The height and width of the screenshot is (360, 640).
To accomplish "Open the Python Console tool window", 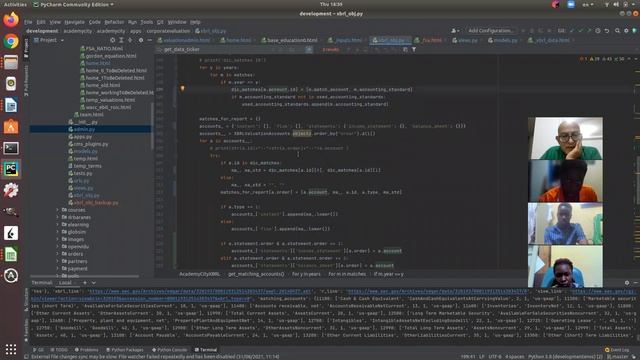I will click(x=169, y=350).
